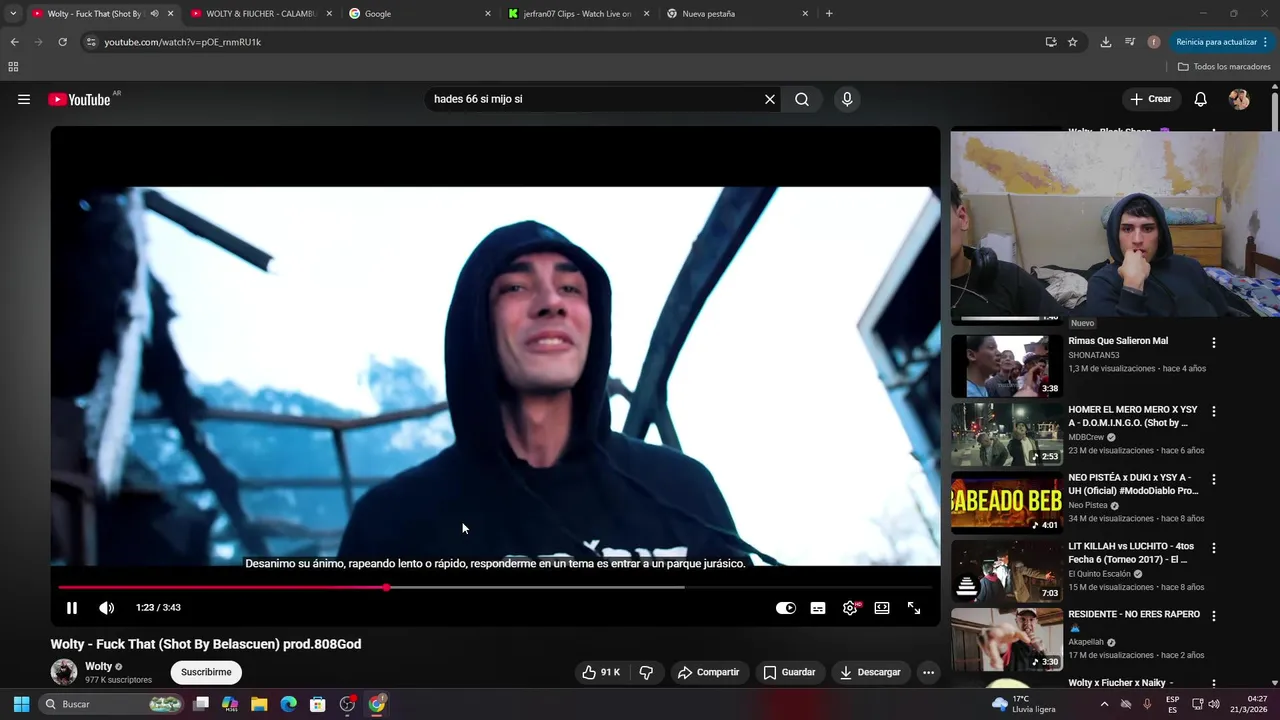Viewport: 1280px width, 720px height.
Task: Click the red playhead scrubber dot
Action: click(x=386, y=587)
